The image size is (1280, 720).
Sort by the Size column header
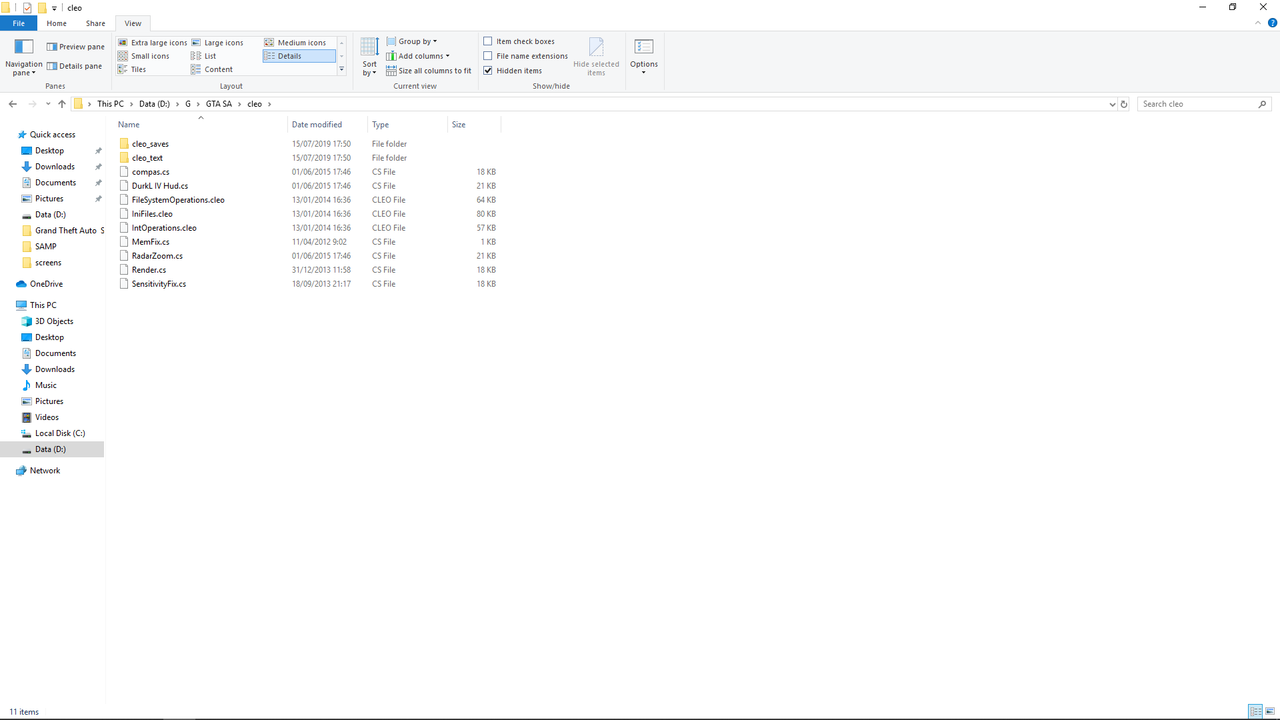point(473,125)
